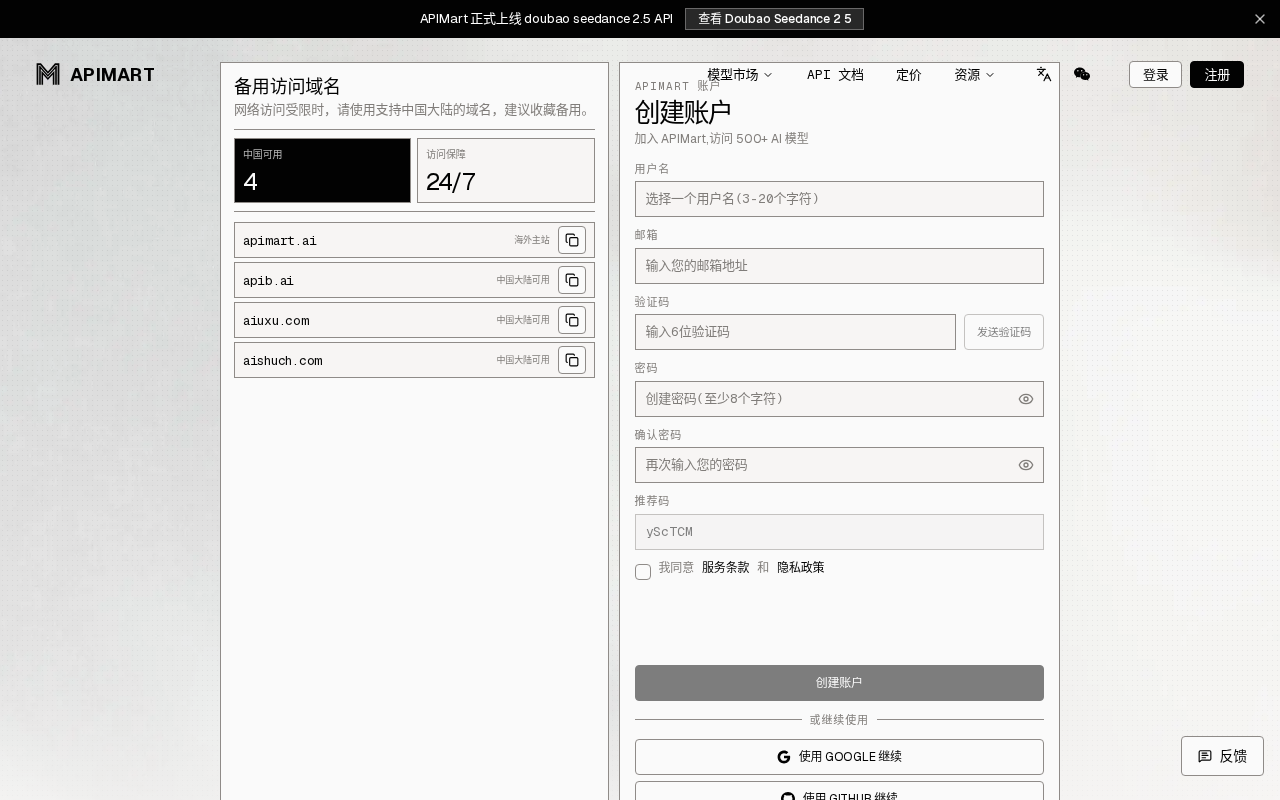Click the feedback chat icon
Screen dimensions: 1280x800
point(1205,756)
